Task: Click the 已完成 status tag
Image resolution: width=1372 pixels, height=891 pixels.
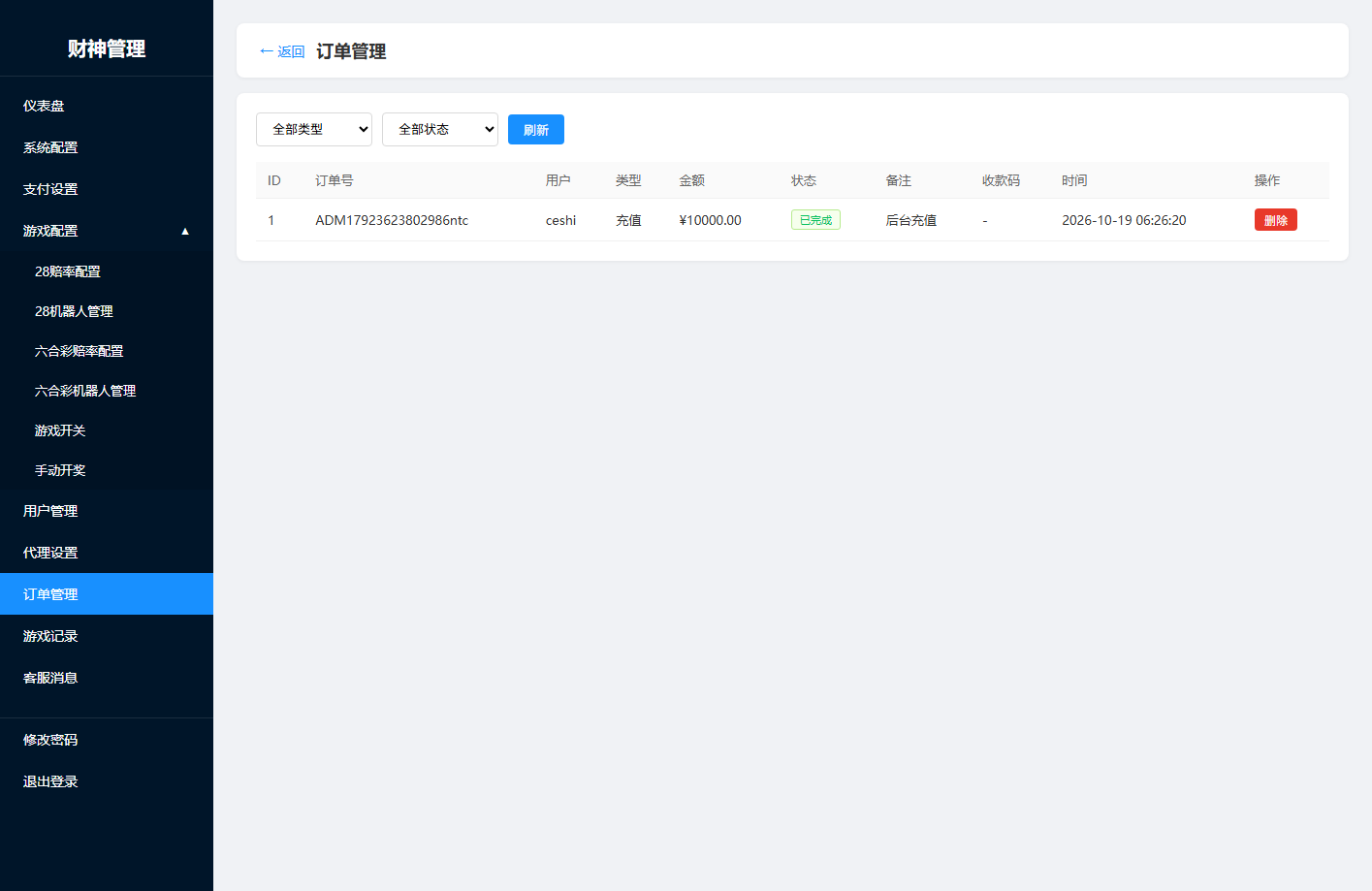Action: [x=815, y=220]
